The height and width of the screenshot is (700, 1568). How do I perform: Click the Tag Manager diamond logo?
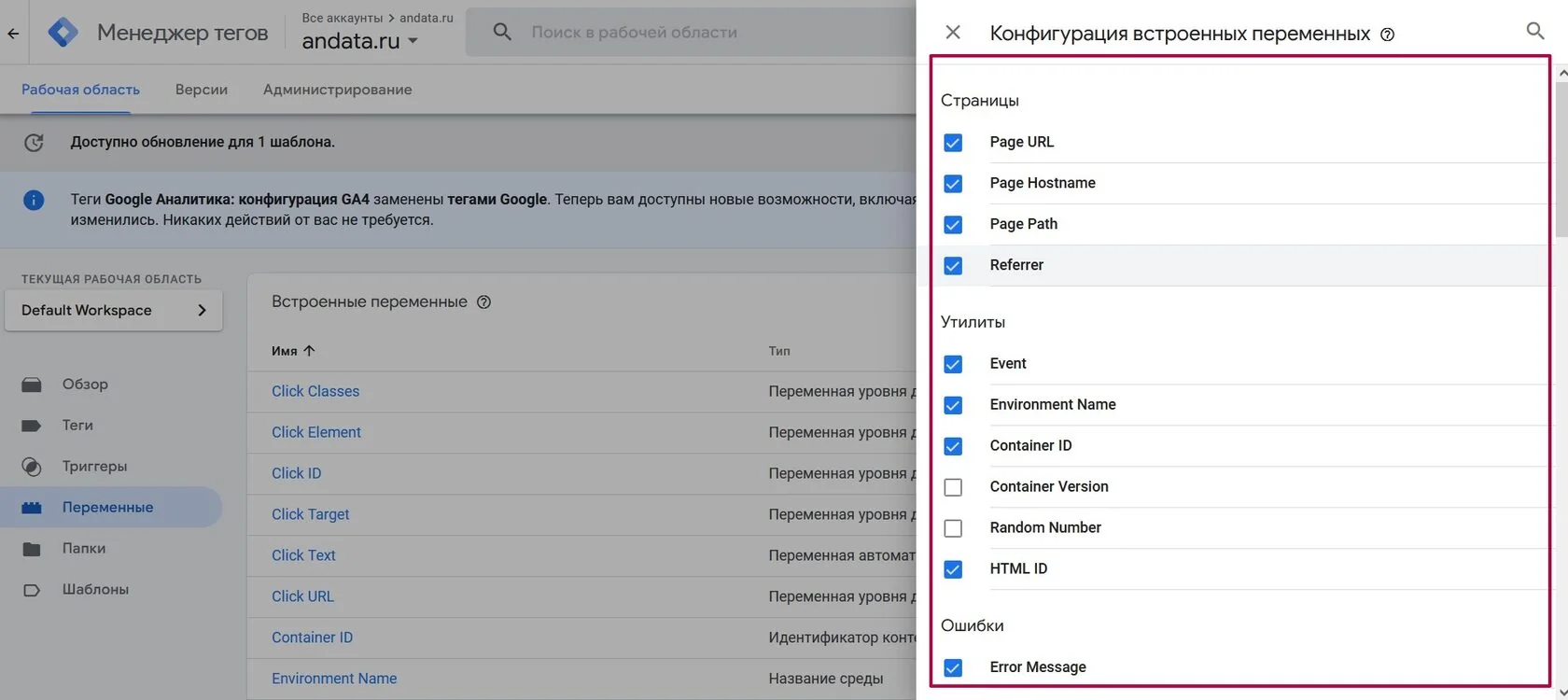[x=63, y=33]
